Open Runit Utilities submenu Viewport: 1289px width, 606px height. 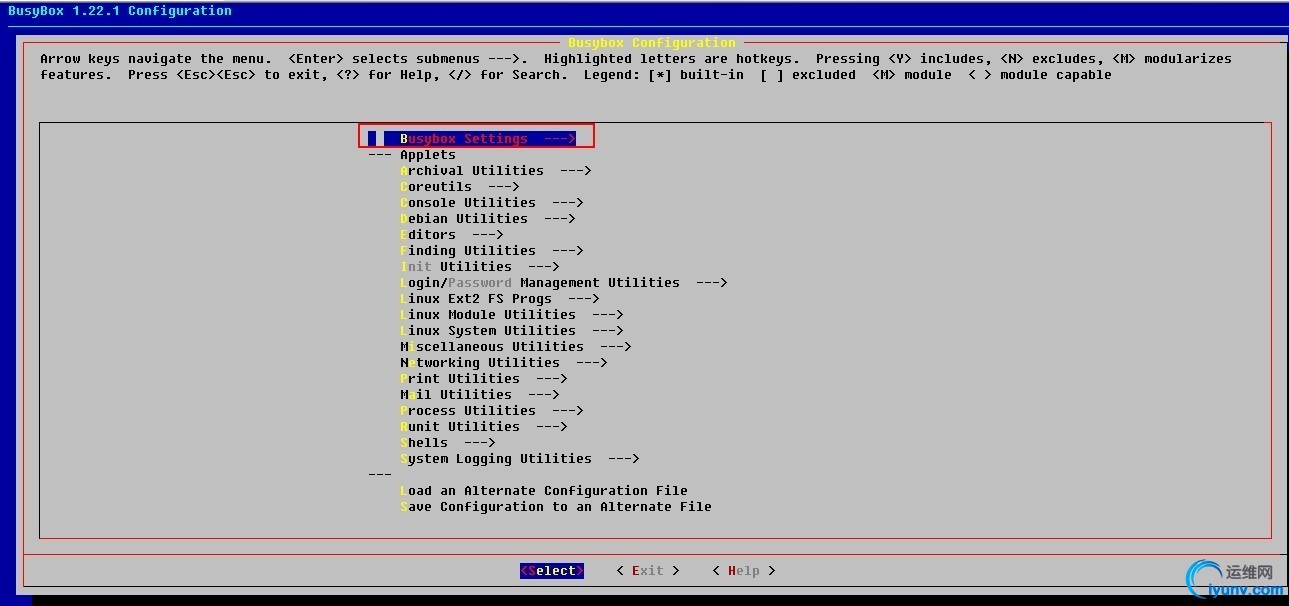[x=484, y=427]
